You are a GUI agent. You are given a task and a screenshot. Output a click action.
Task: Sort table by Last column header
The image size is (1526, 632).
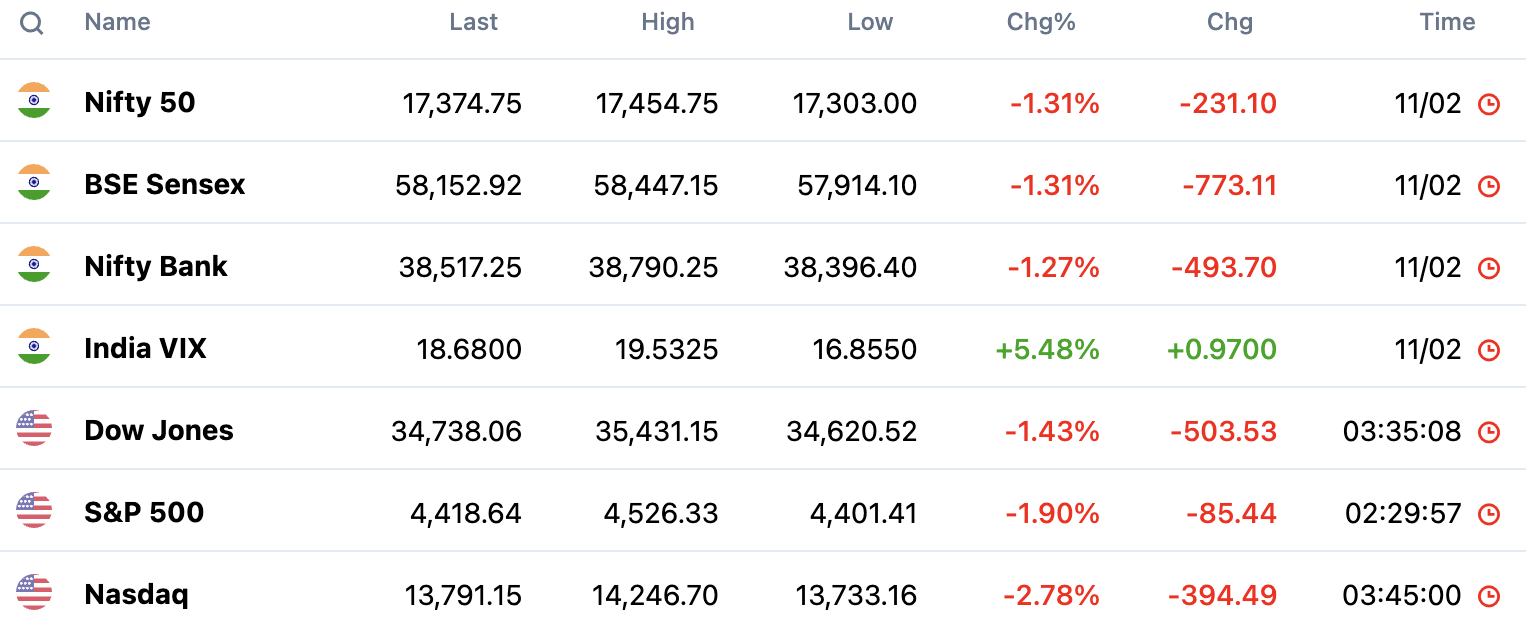click(x=473, y=22)
